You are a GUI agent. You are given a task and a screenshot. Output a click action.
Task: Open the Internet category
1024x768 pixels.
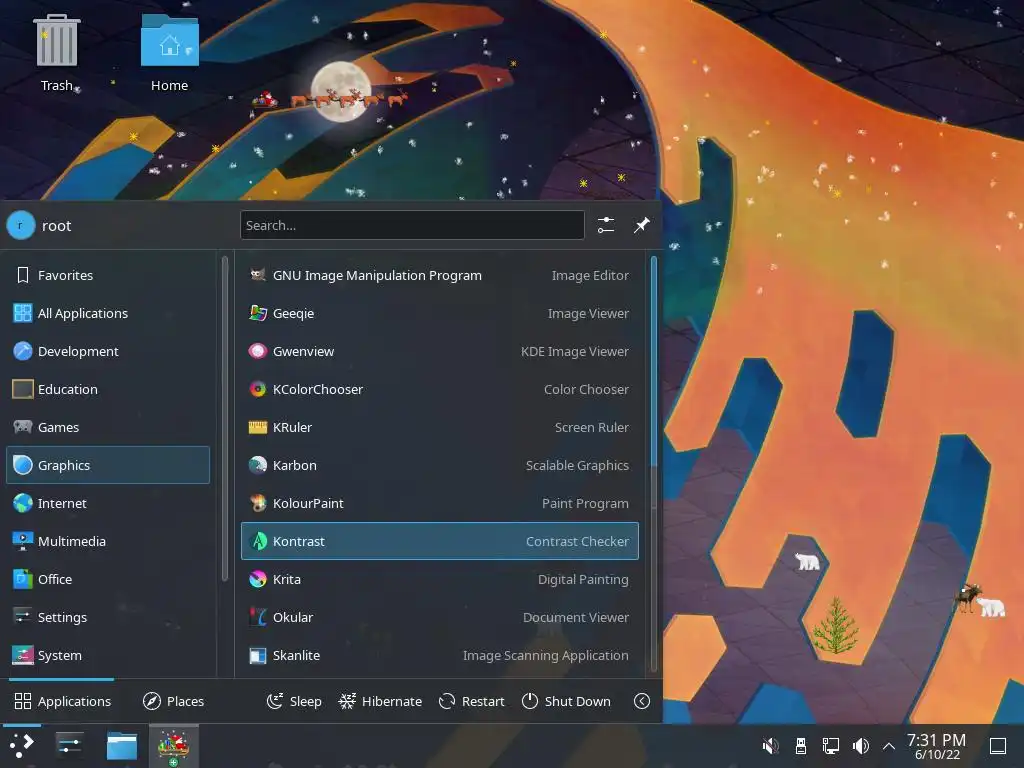click(108, 504)
